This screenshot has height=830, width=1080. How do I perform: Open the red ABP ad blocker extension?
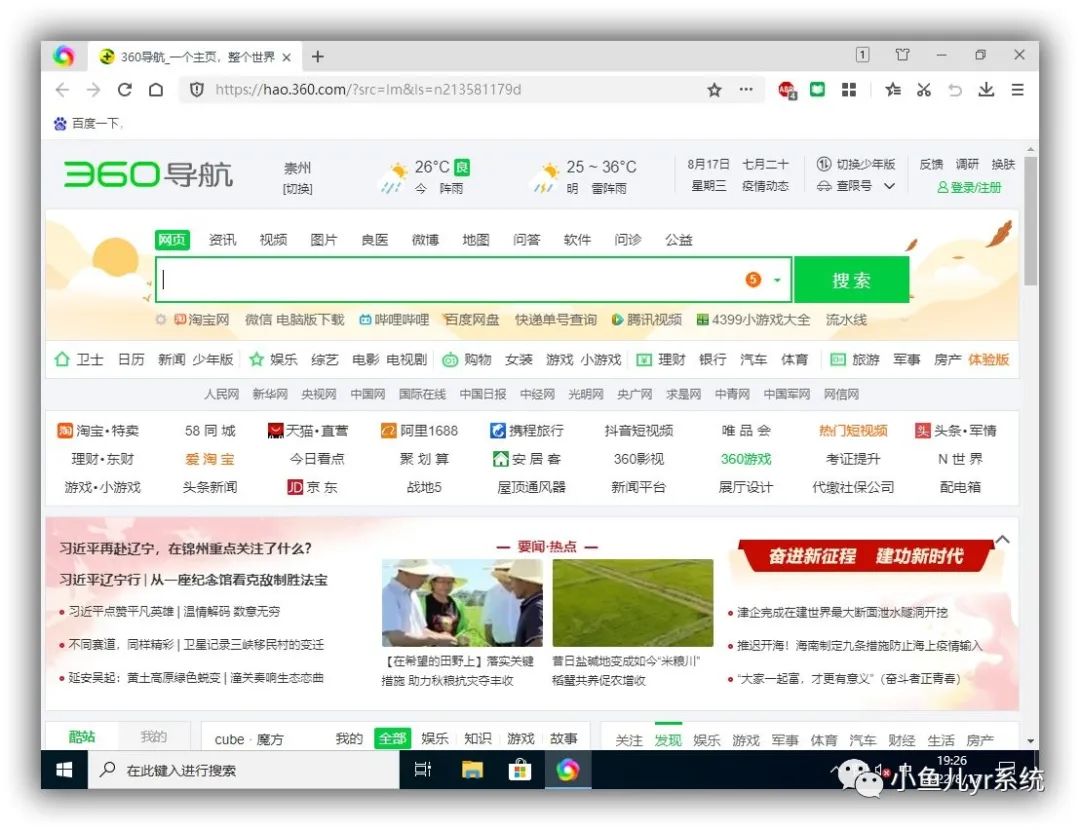787,90
